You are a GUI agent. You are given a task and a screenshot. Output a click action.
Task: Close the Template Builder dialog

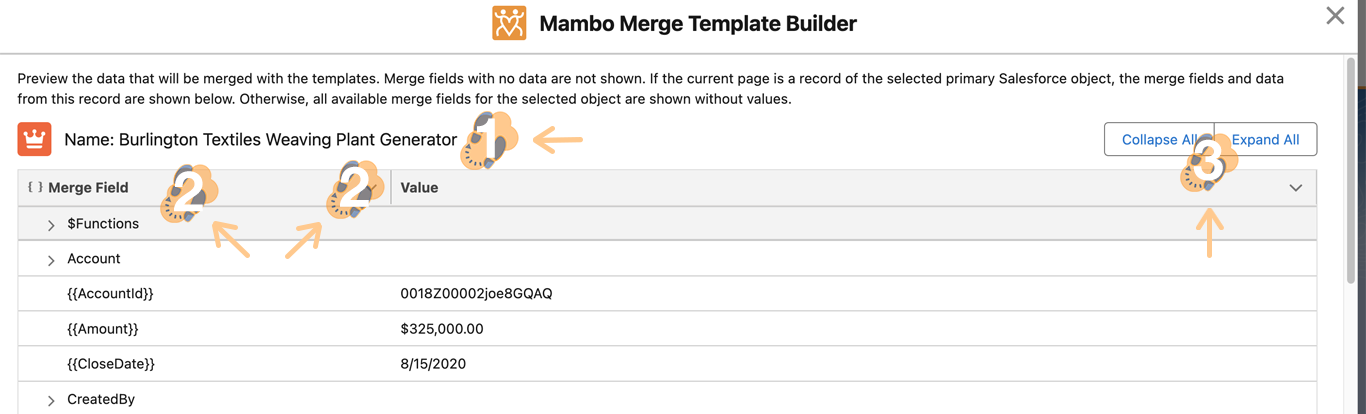[1335, 16]
